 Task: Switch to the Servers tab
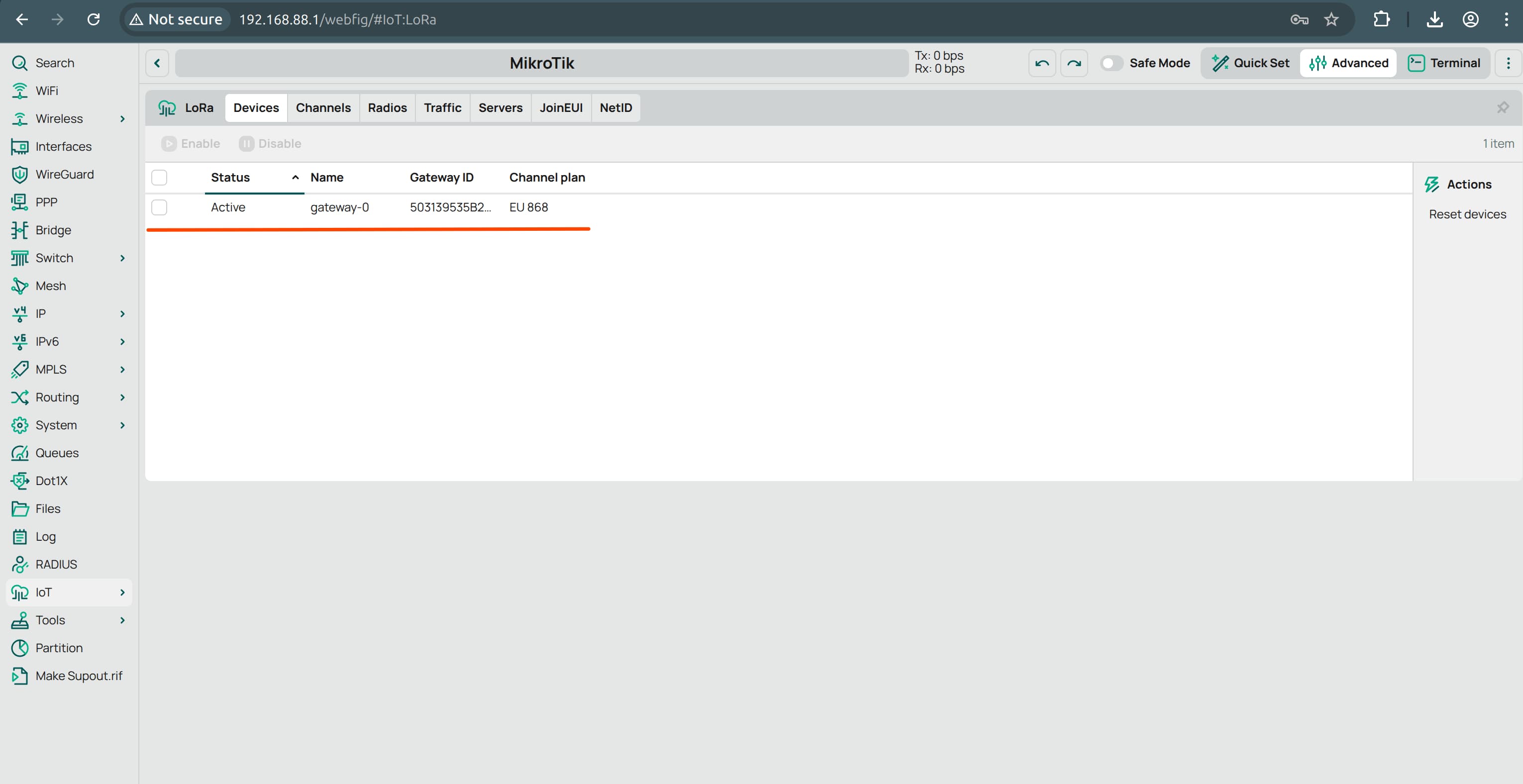tap(500, 107)
